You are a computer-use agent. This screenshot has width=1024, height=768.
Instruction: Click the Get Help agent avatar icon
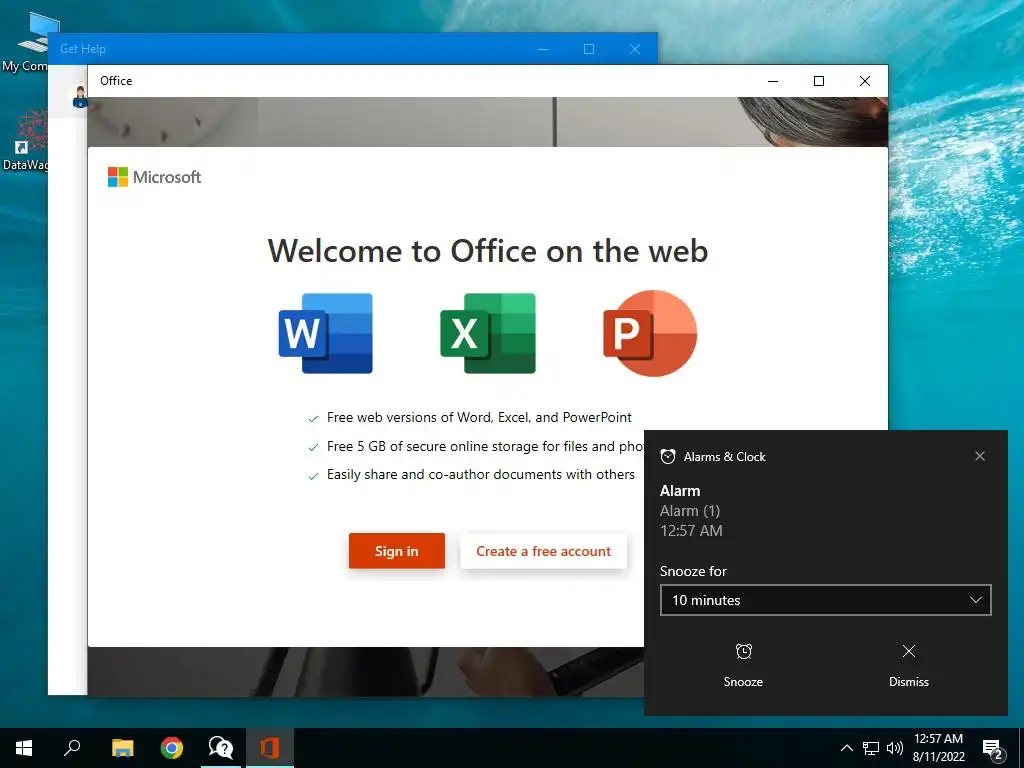(x=80, y=97)
